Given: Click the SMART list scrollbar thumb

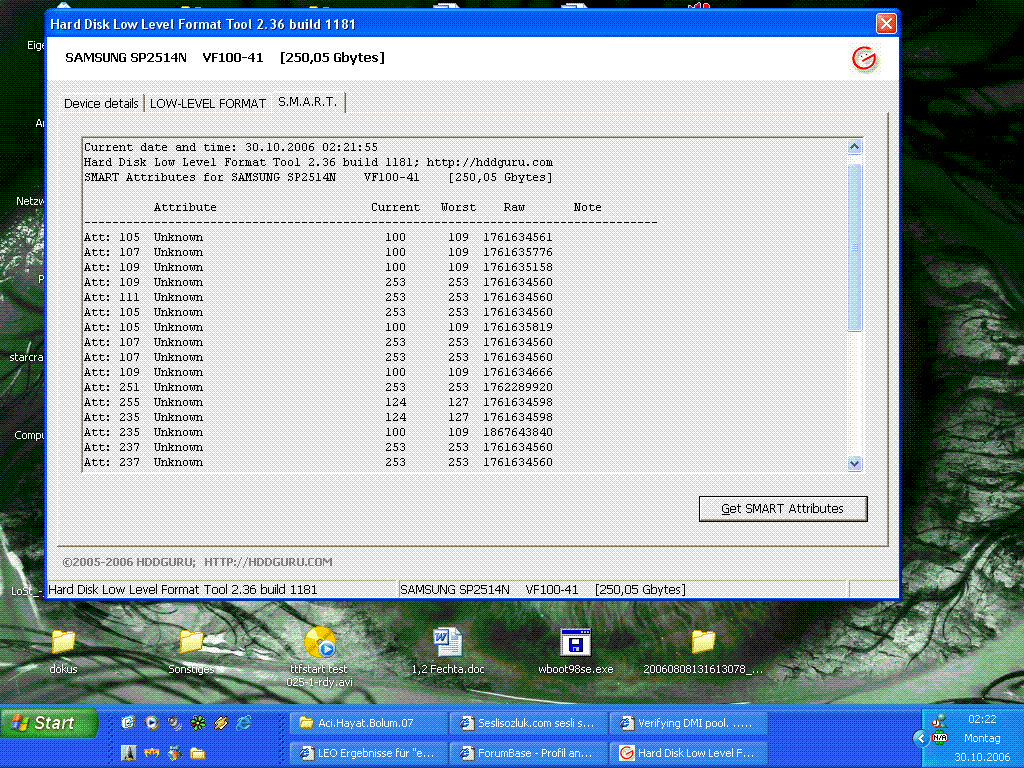Looking at the screenshot, I should coord(854,248).
